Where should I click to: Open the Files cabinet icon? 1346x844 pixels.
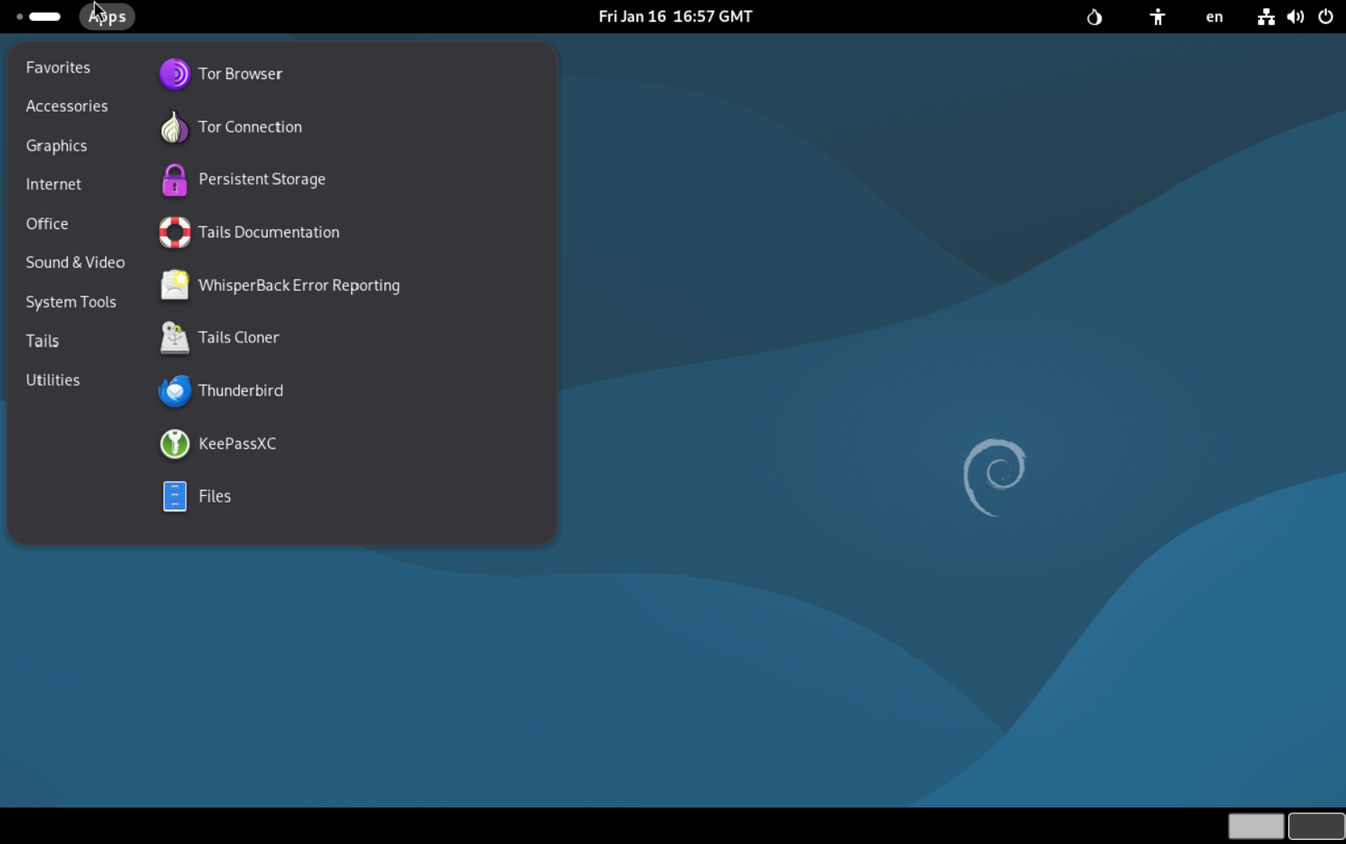175,496
